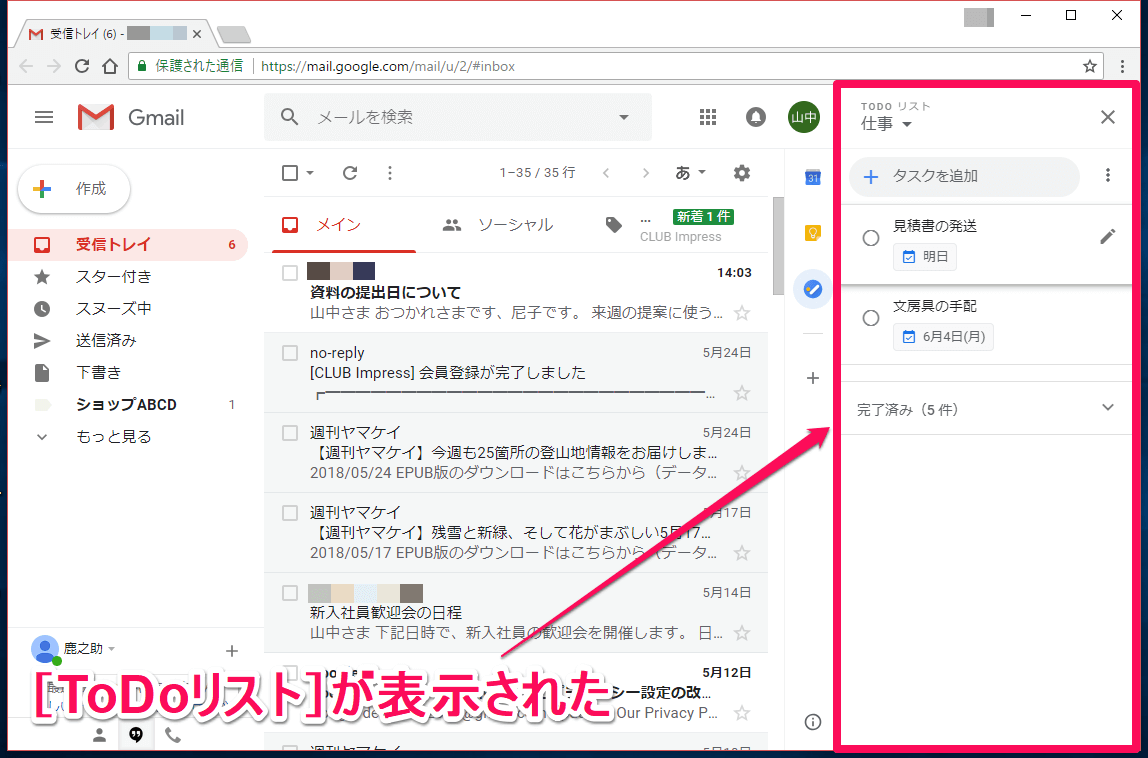Open the Gmail settings gear
The image size is (1148, 758).
(742, 173)
